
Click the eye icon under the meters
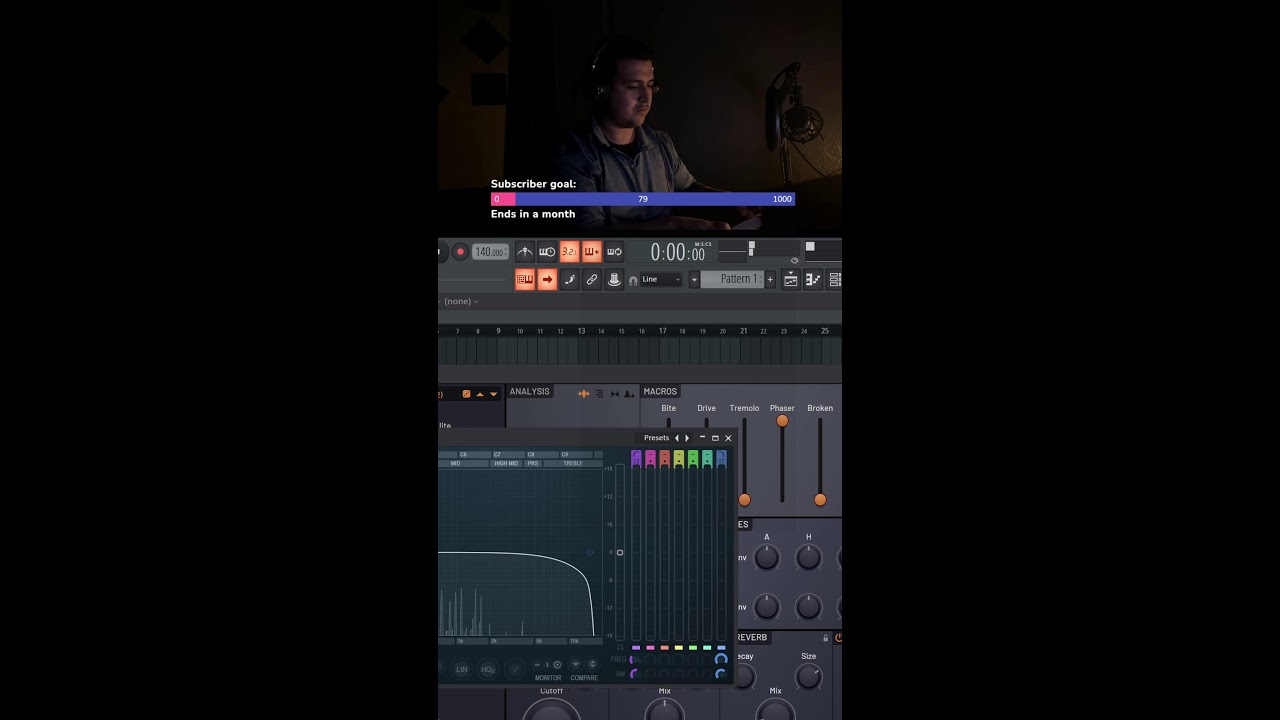[795, 261]
